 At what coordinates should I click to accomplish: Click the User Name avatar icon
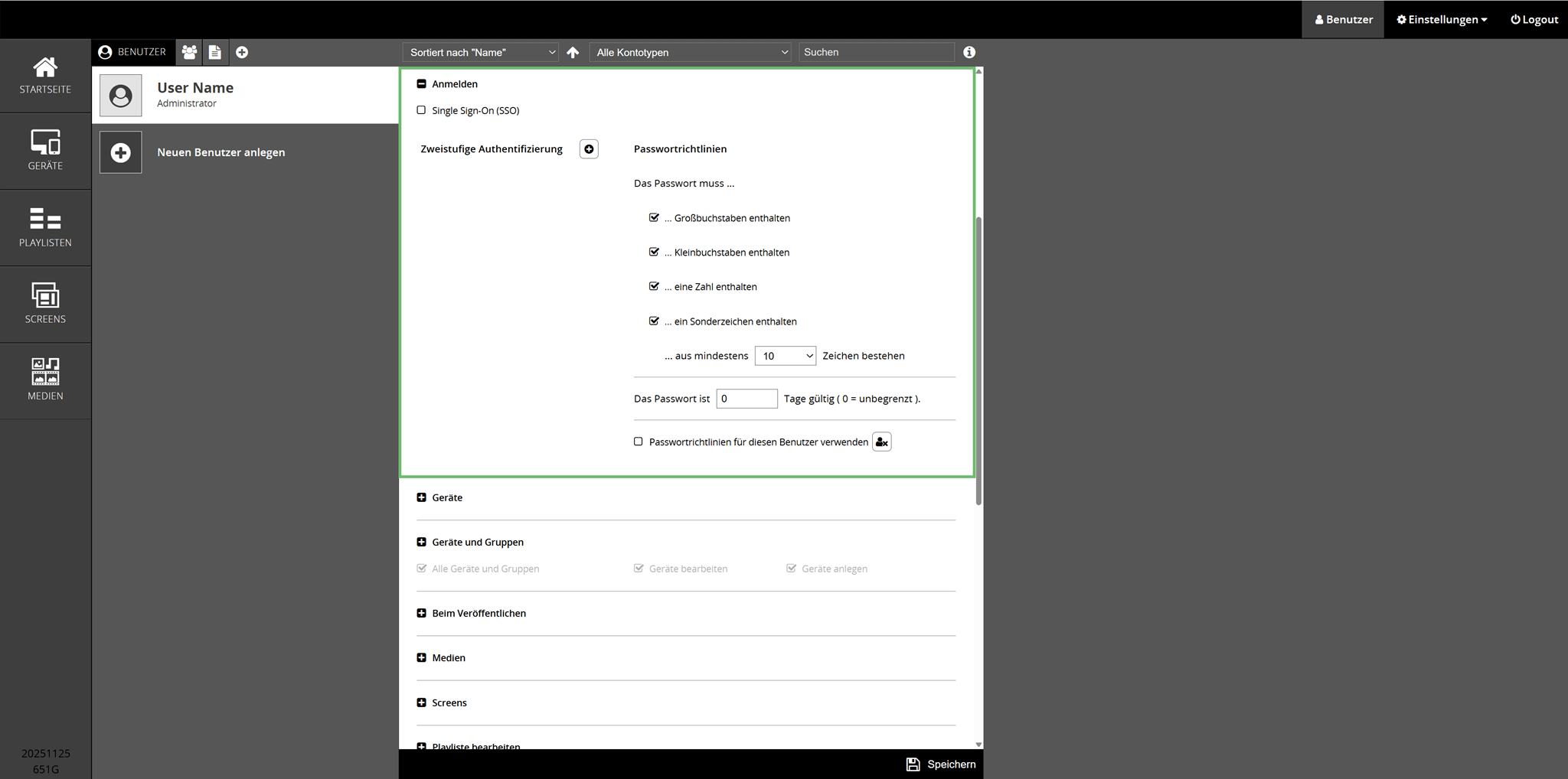[120, 96]
